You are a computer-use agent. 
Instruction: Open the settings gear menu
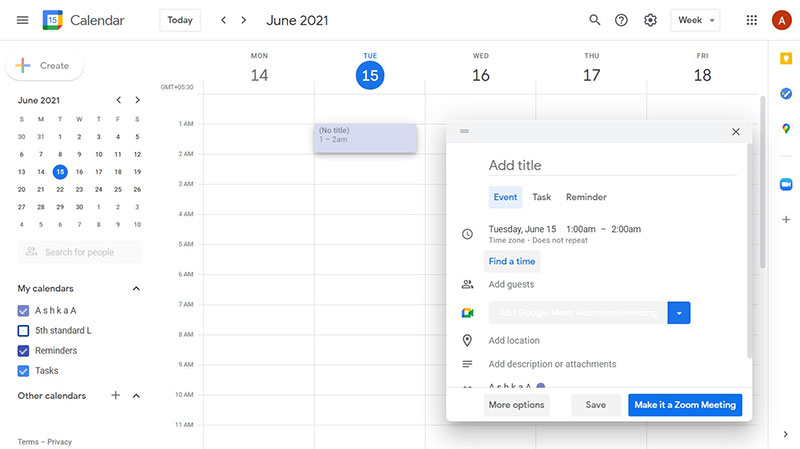[650, 20]
